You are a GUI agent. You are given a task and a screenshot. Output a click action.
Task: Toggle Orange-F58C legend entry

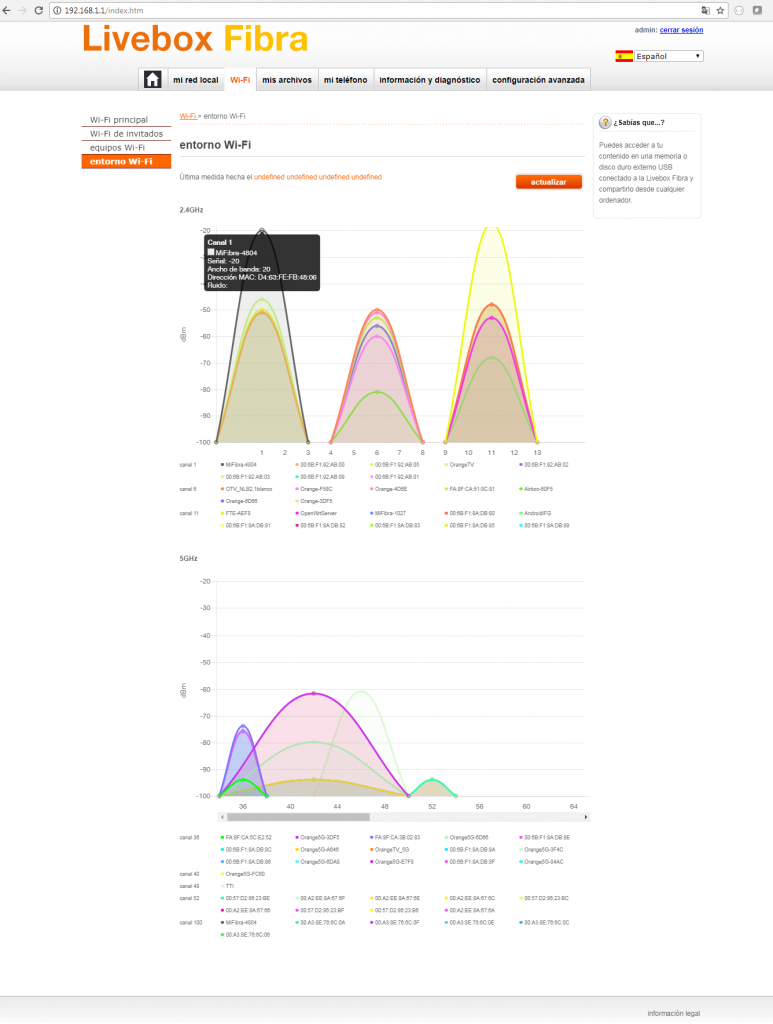point(314,489)
